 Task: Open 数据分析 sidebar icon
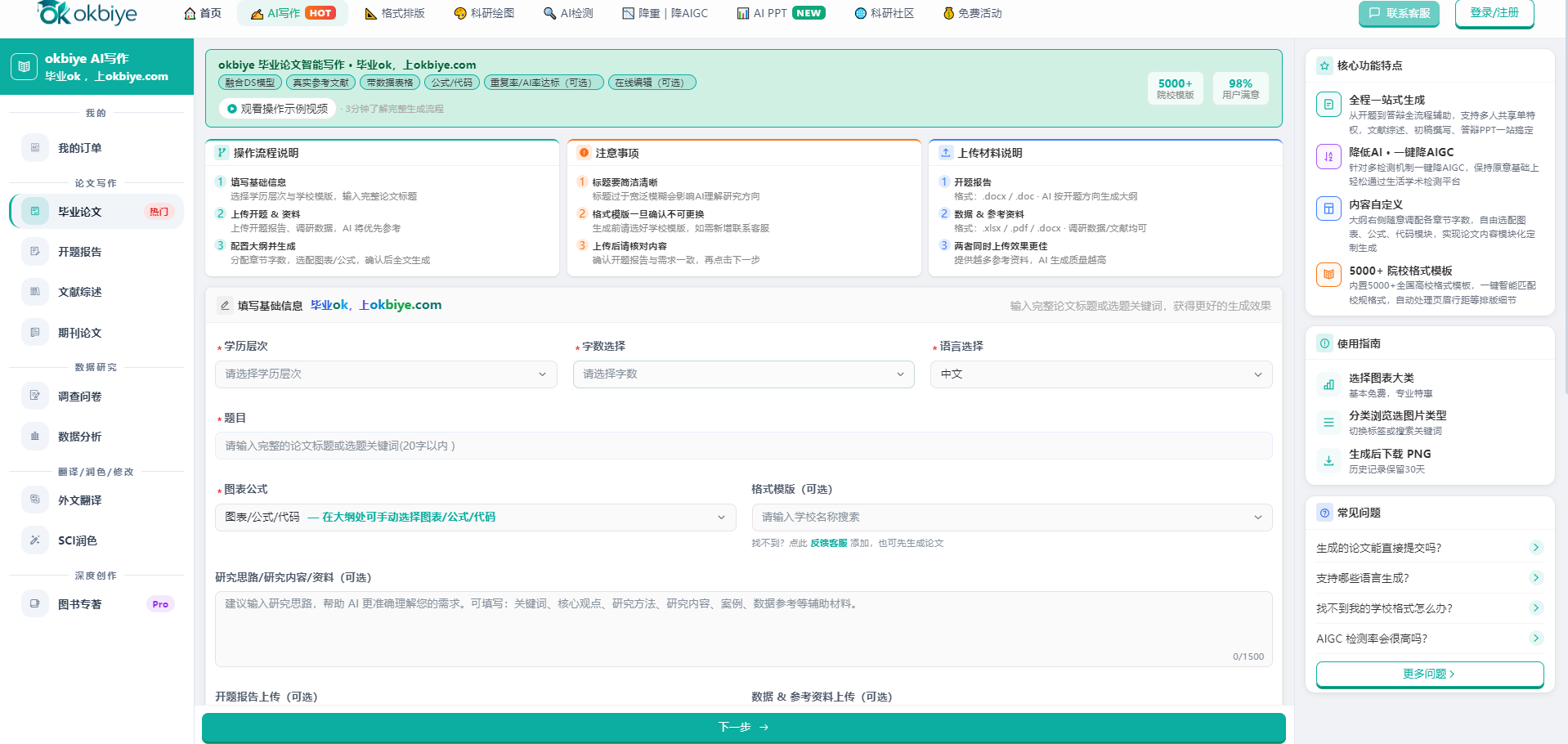(x=34, y=437)
